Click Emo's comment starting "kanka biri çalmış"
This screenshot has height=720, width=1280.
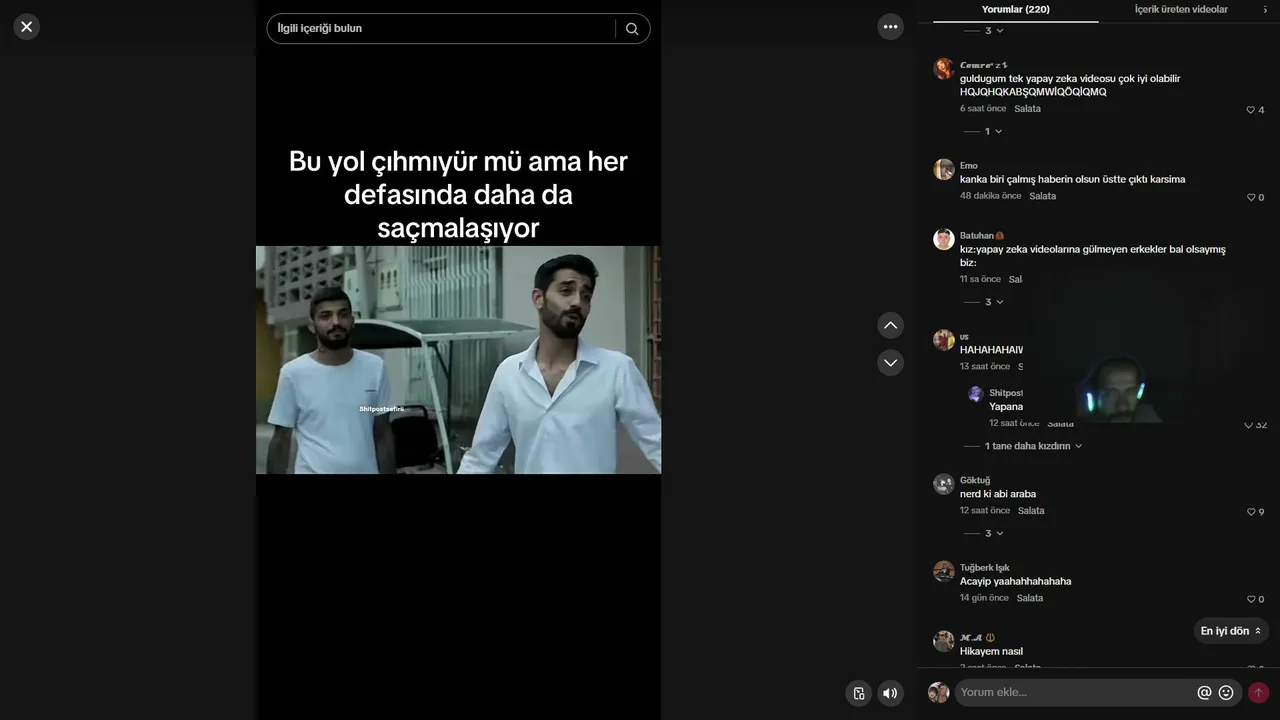pyautogui.click(x=1073, y=180)
